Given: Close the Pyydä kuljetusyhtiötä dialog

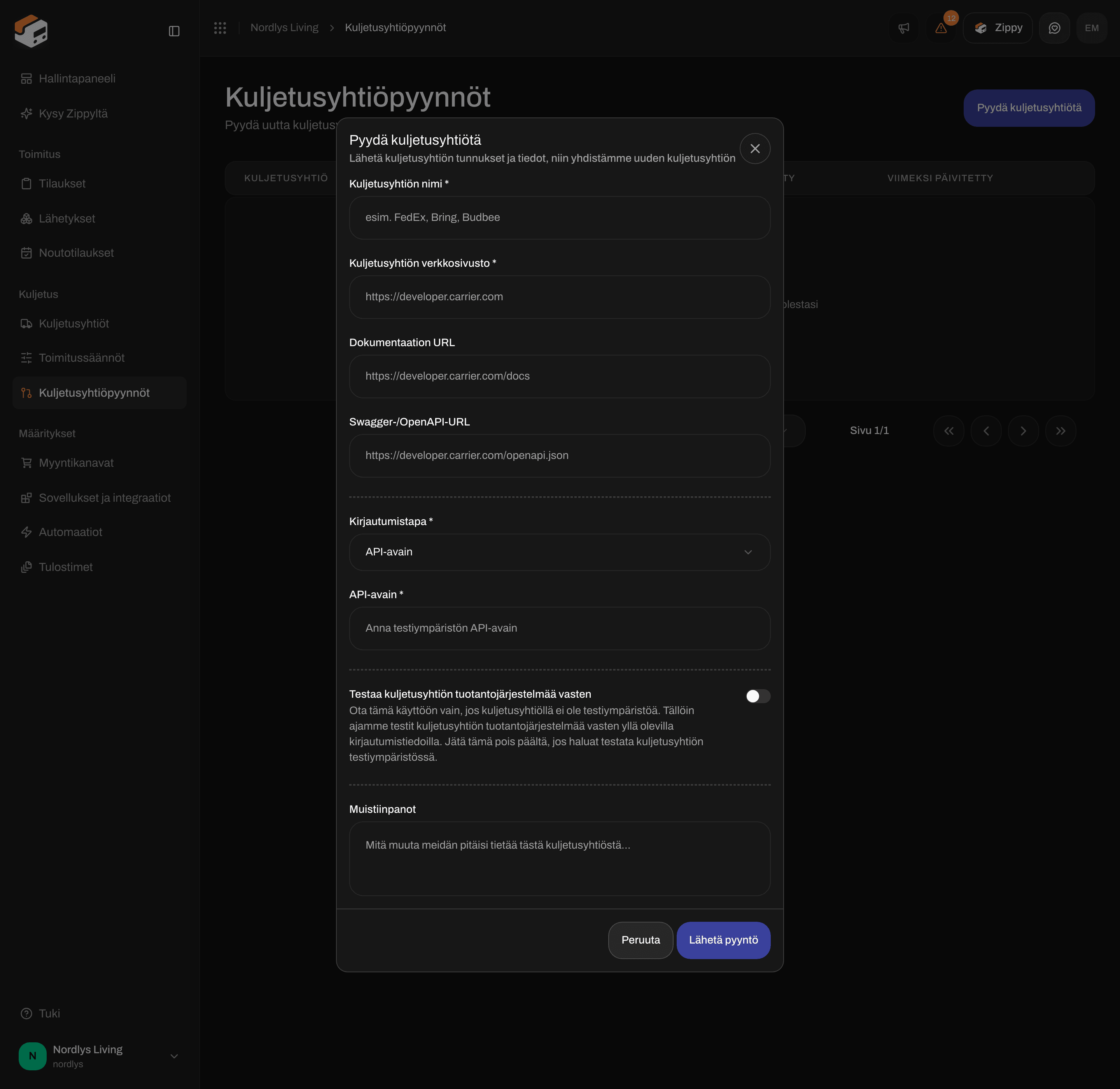Looking at the screenshot, I should pos(755,149).
